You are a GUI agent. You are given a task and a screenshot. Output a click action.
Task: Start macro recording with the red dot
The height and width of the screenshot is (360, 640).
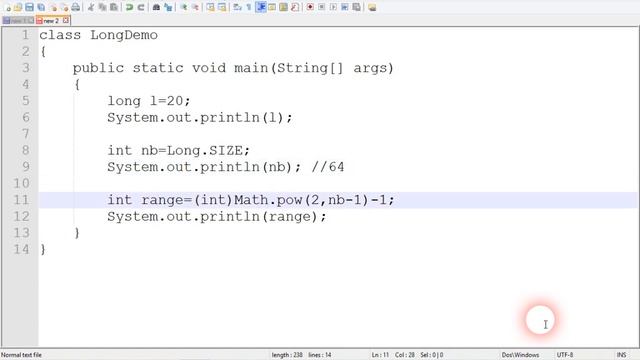pos(310,7)
